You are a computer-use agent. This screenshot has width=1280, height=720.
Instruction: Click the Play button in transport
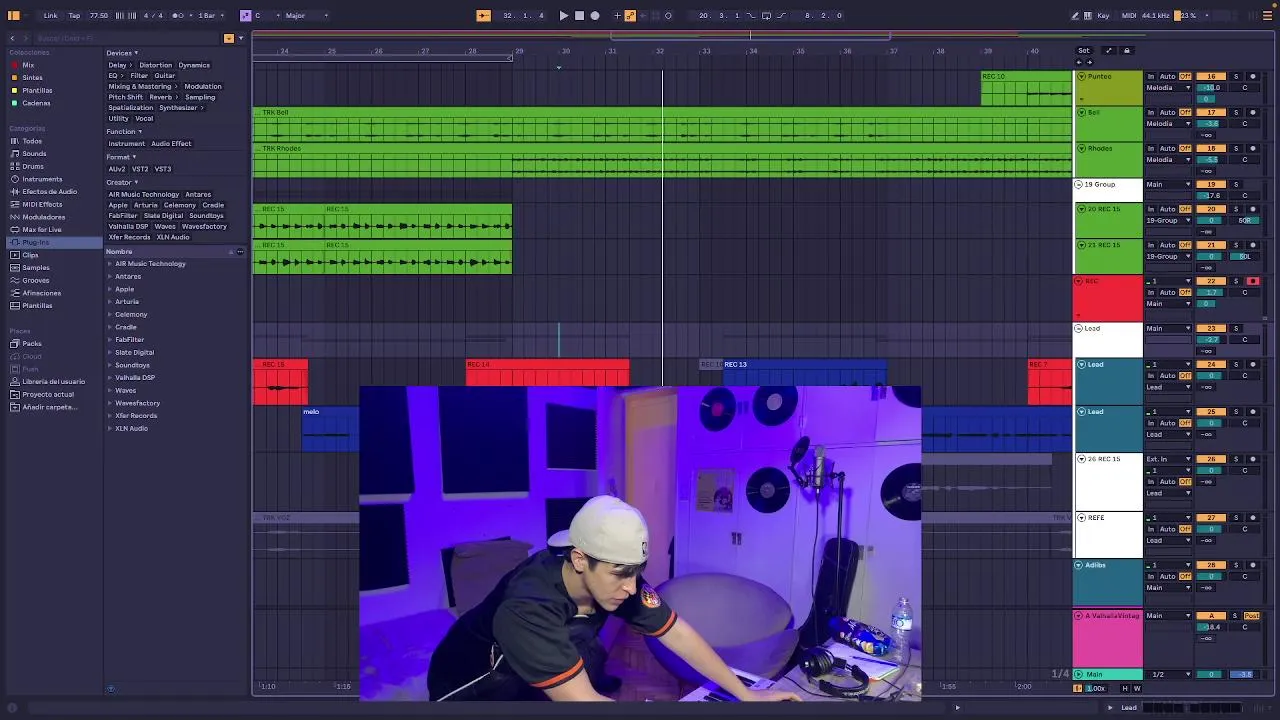pyautogui.click(x=563, y=15)
